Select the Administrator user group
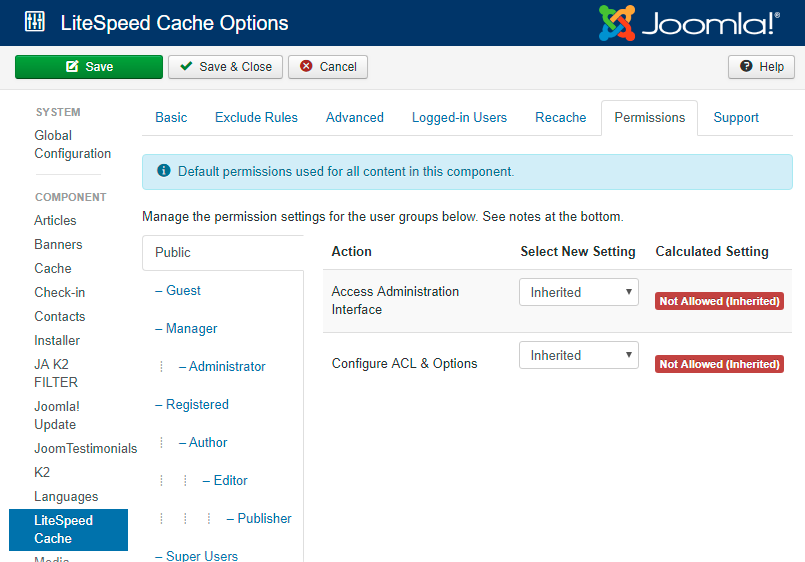The height and width of the screenshot is (562, 805). pyautogui.click(x=222, y=366)
